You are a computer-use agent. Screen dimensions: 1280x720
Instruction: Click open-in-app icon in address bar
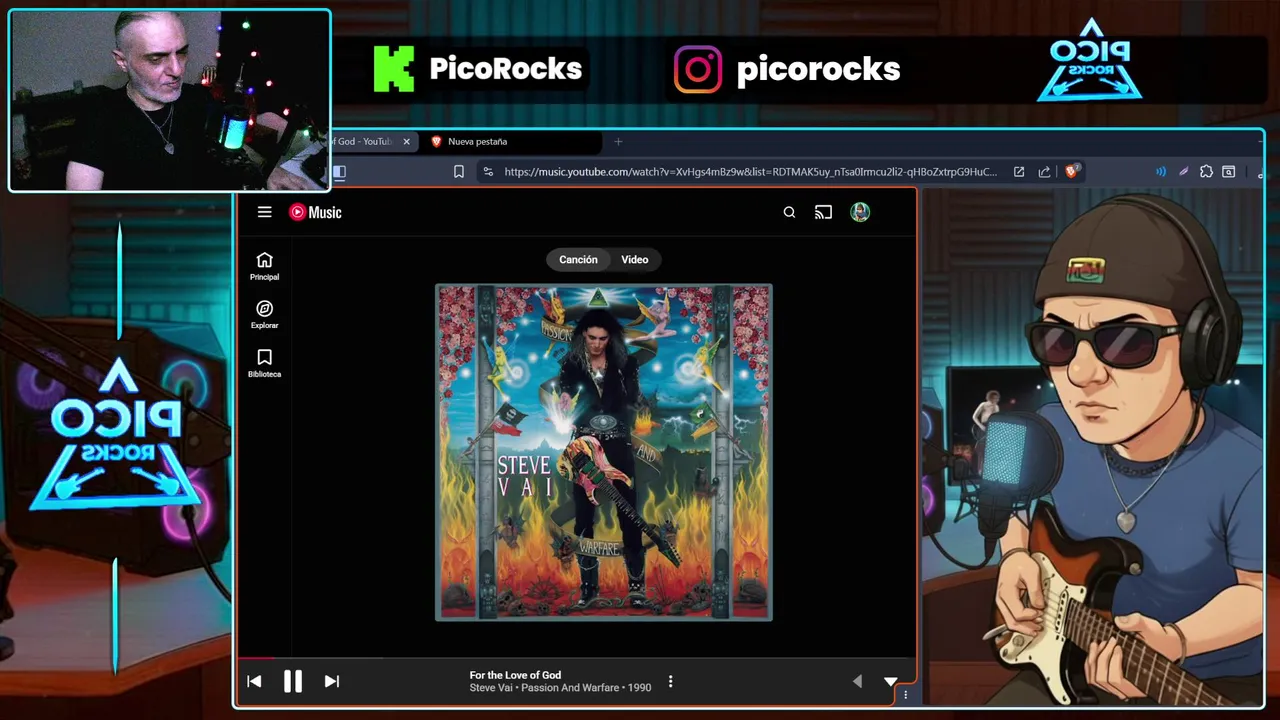pos(1018,172)
